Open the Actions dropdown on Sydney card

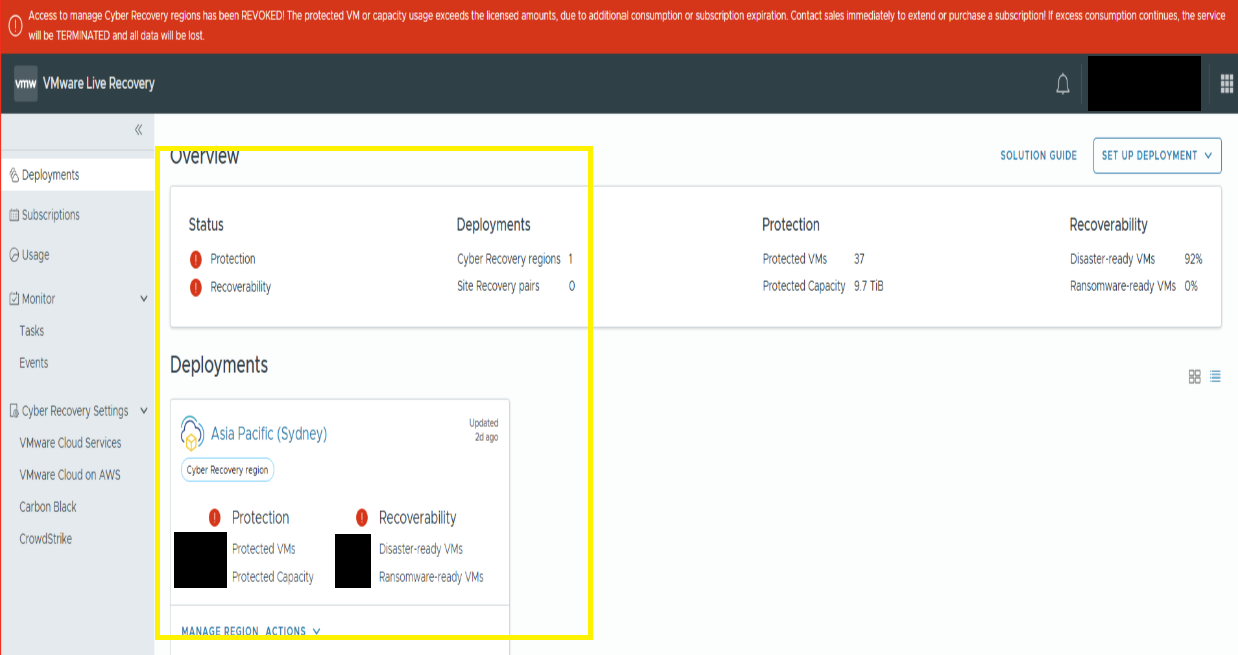(293, 631)
